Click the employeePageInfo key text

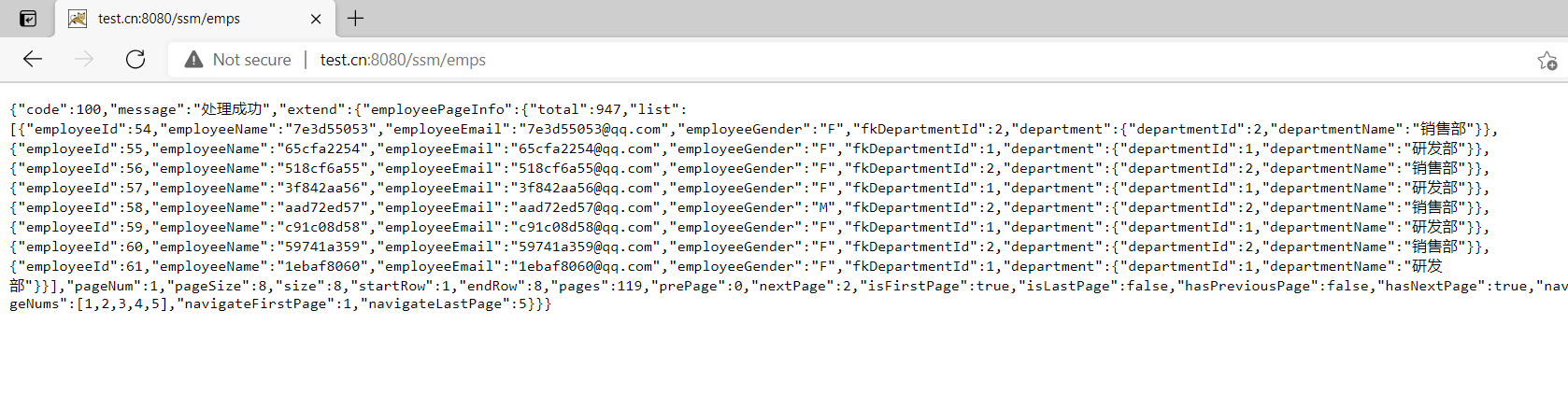(x=439, y=109)
